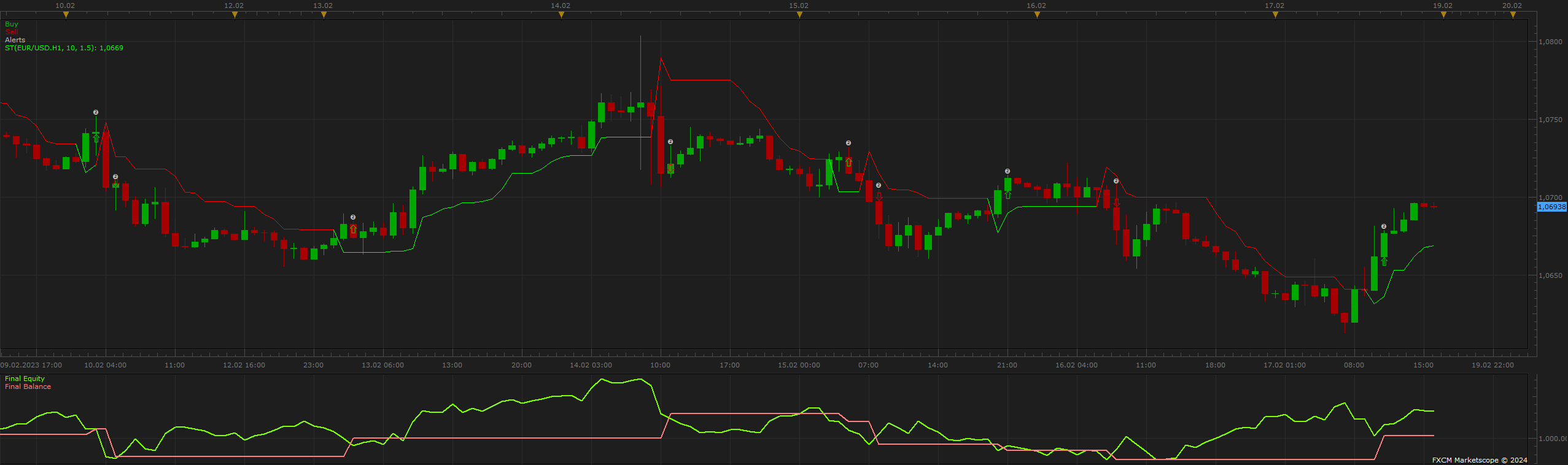Click the circled 2 marker after 16.02 04:00

tap(1116, 181)
